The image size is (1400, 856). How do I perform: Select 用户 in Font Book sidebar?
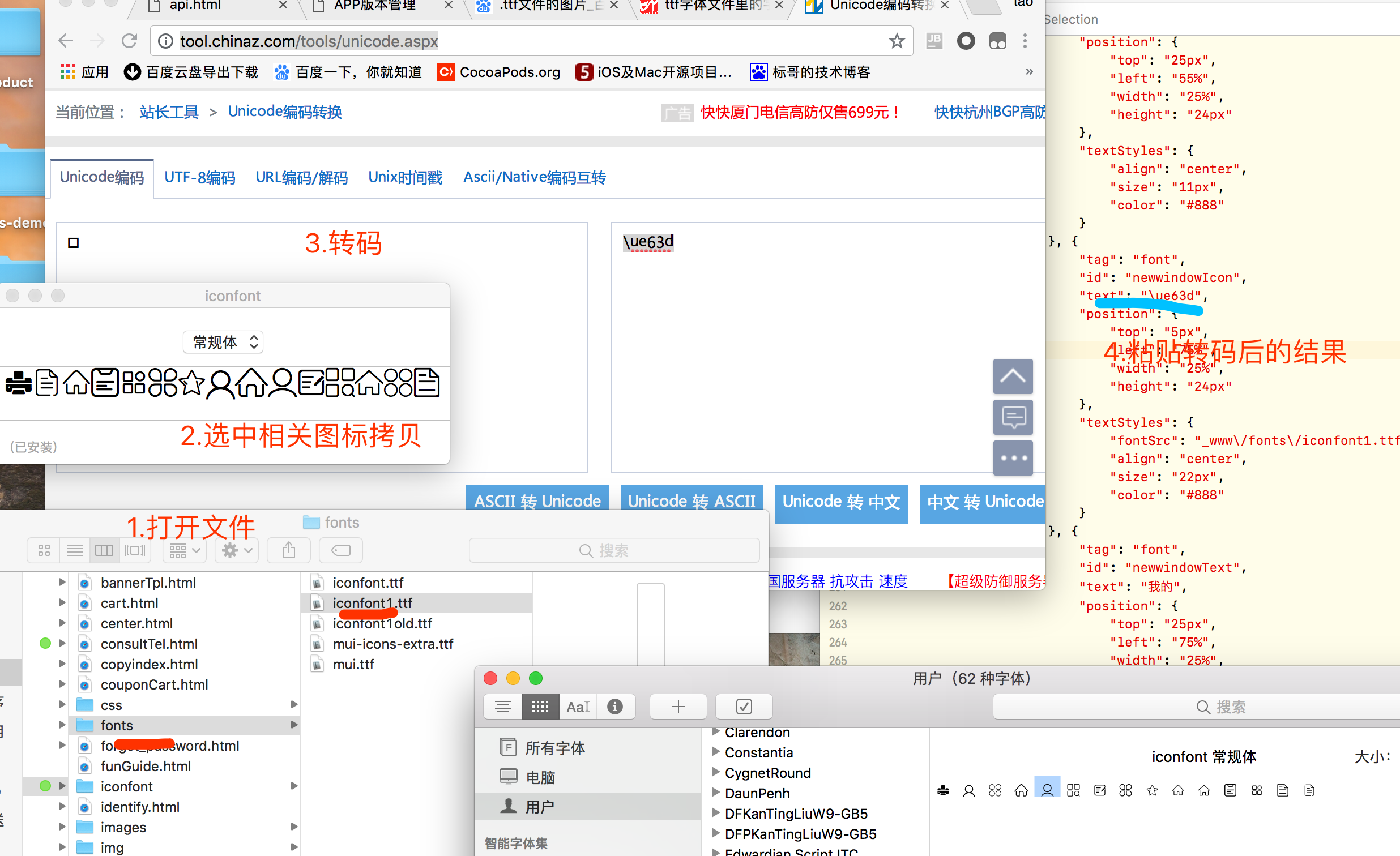pyautogui.click(x=588, y=807)
